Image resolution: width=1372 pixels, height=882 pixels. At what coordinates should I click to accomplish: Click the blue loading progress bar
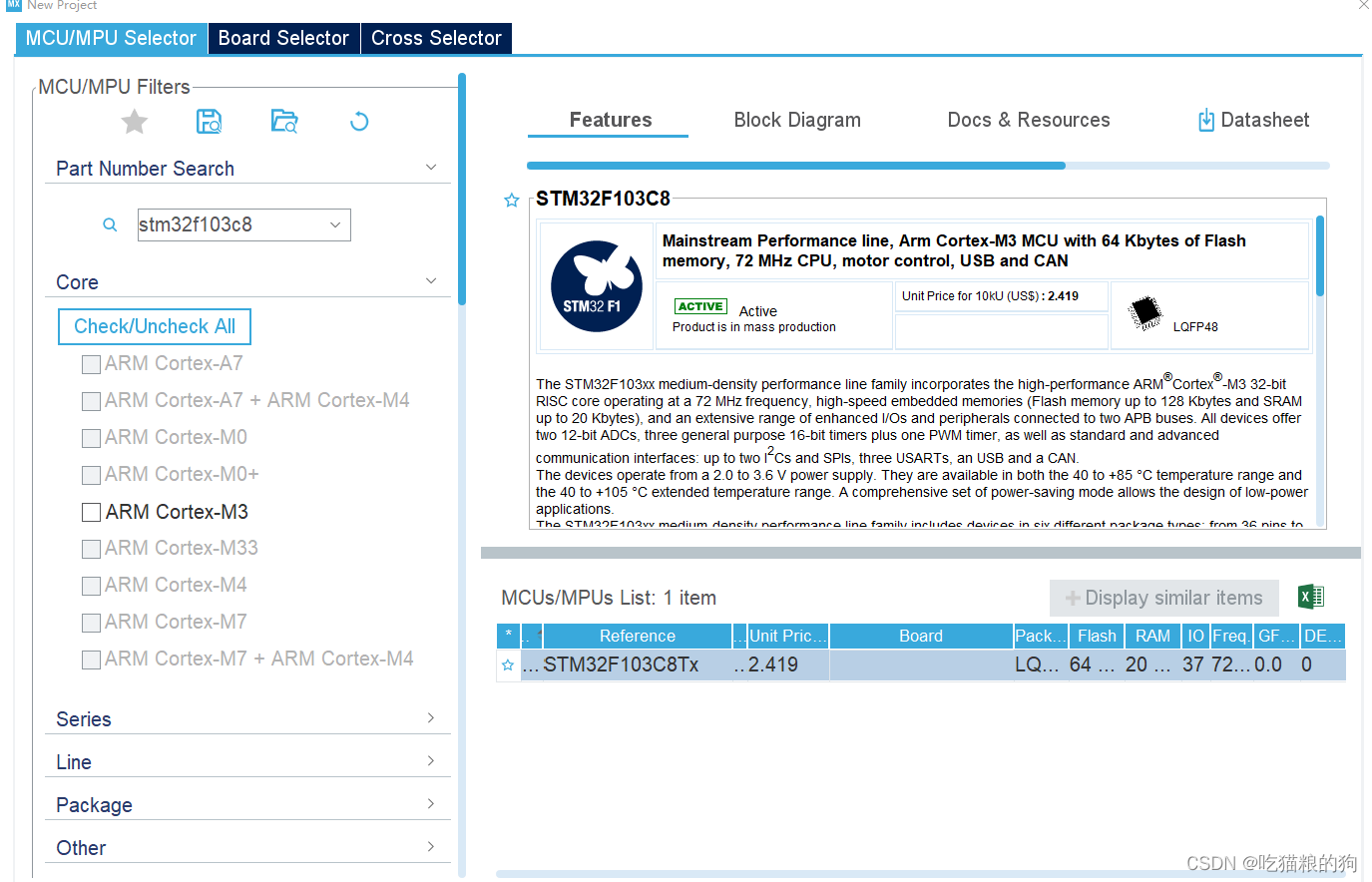click(x=796, y=166)
